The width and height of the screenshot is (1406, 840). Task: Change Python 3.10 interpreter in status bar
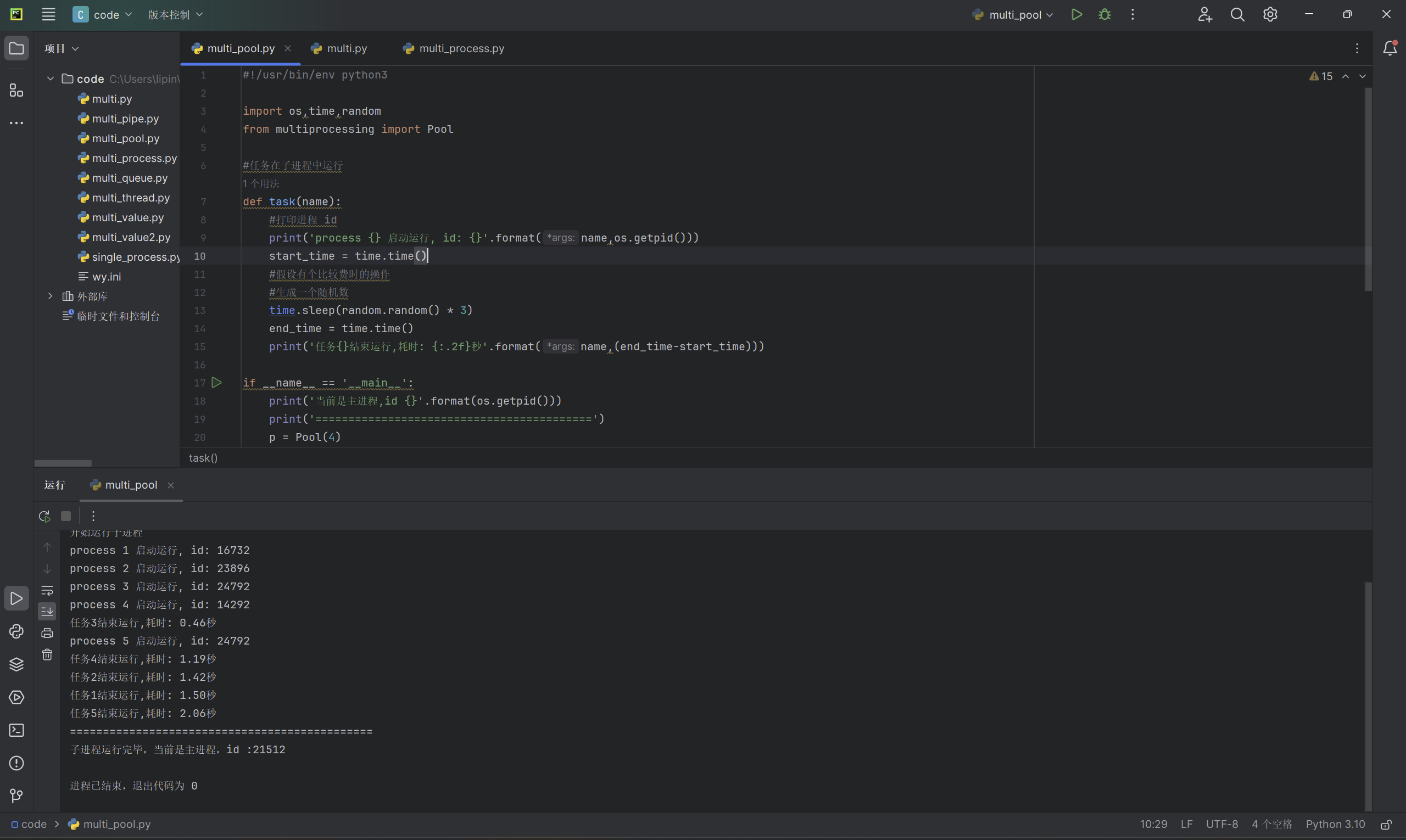point(1335,825)
